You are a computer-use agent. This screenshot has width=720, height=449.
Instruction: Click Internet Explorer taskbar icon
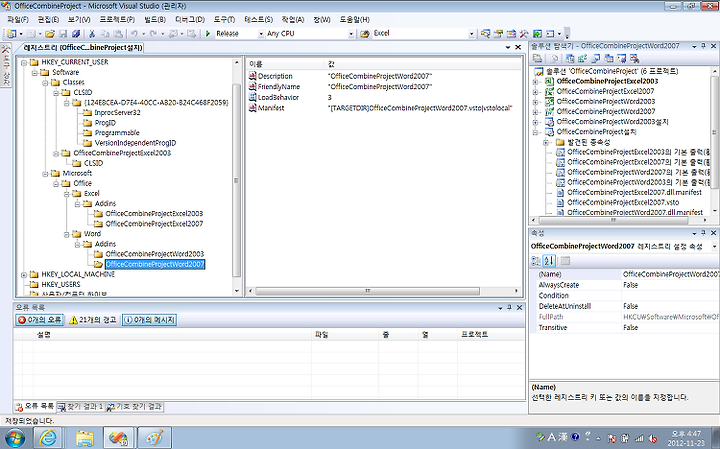pos(48,438)
